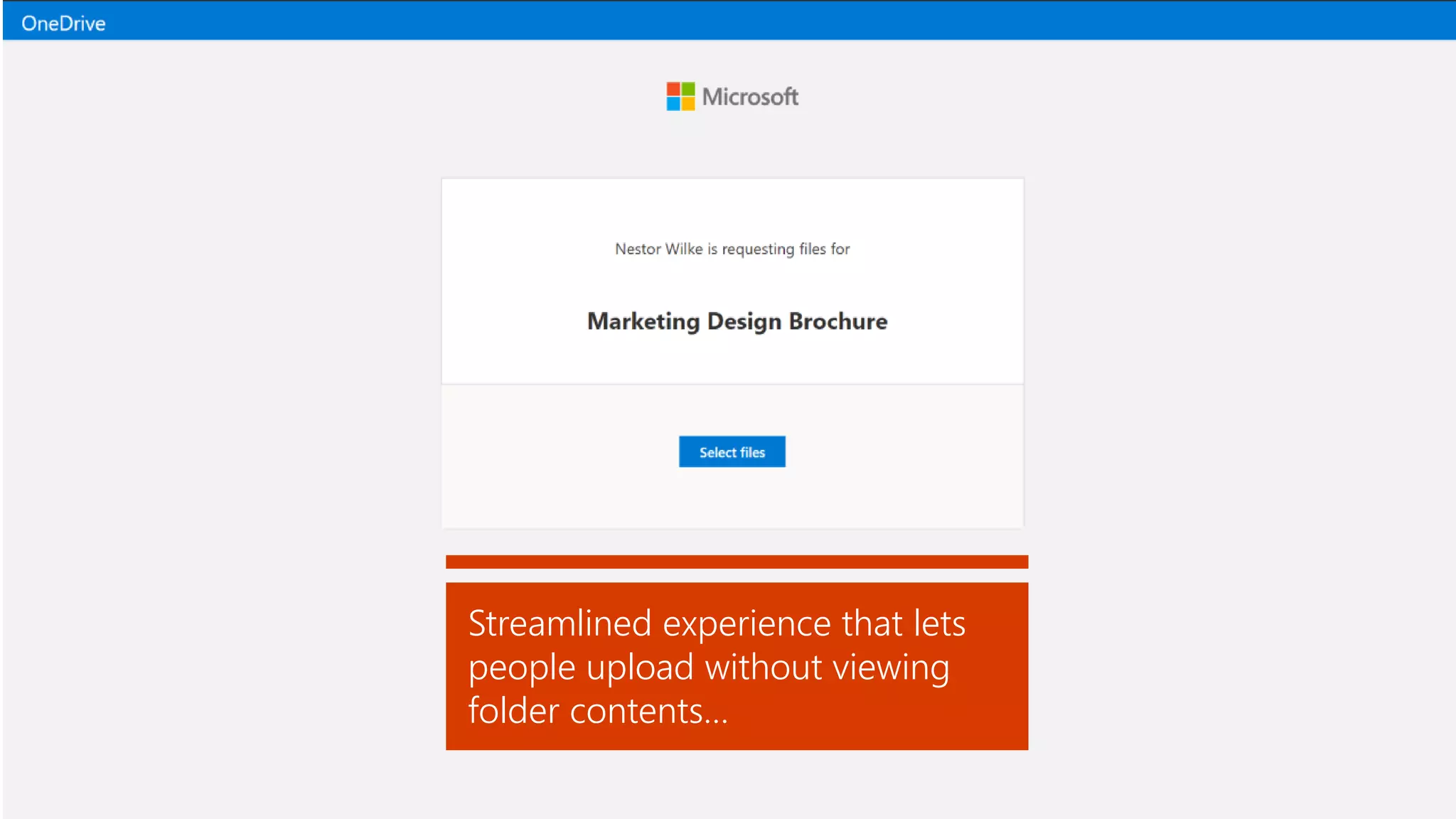Open the OneDrive header link
Viewport: 1456px width, 819px height.
[63, 23]
